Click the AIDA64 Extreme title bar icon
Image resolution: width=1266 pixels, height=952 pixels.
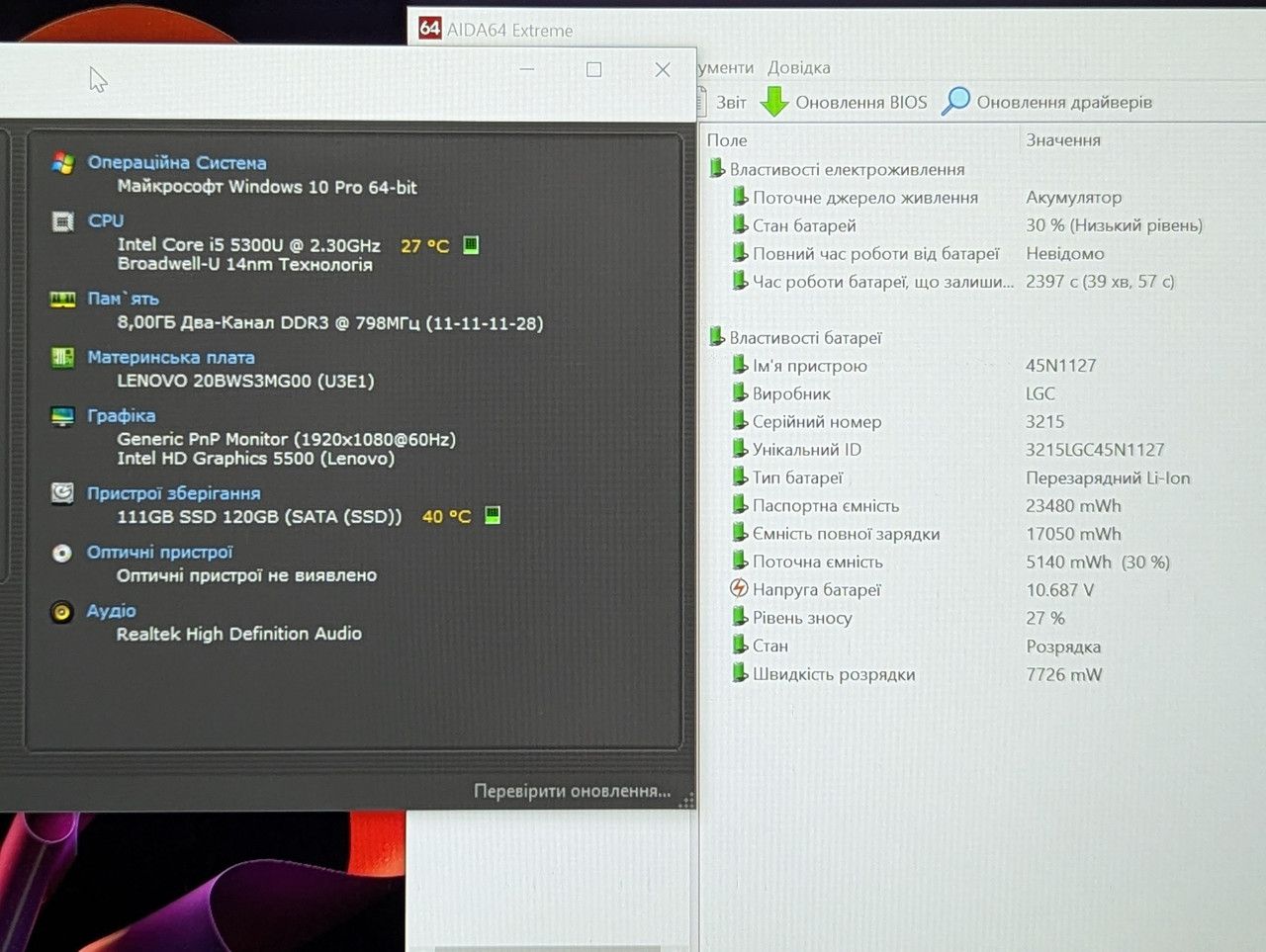(x=429, y=29)
